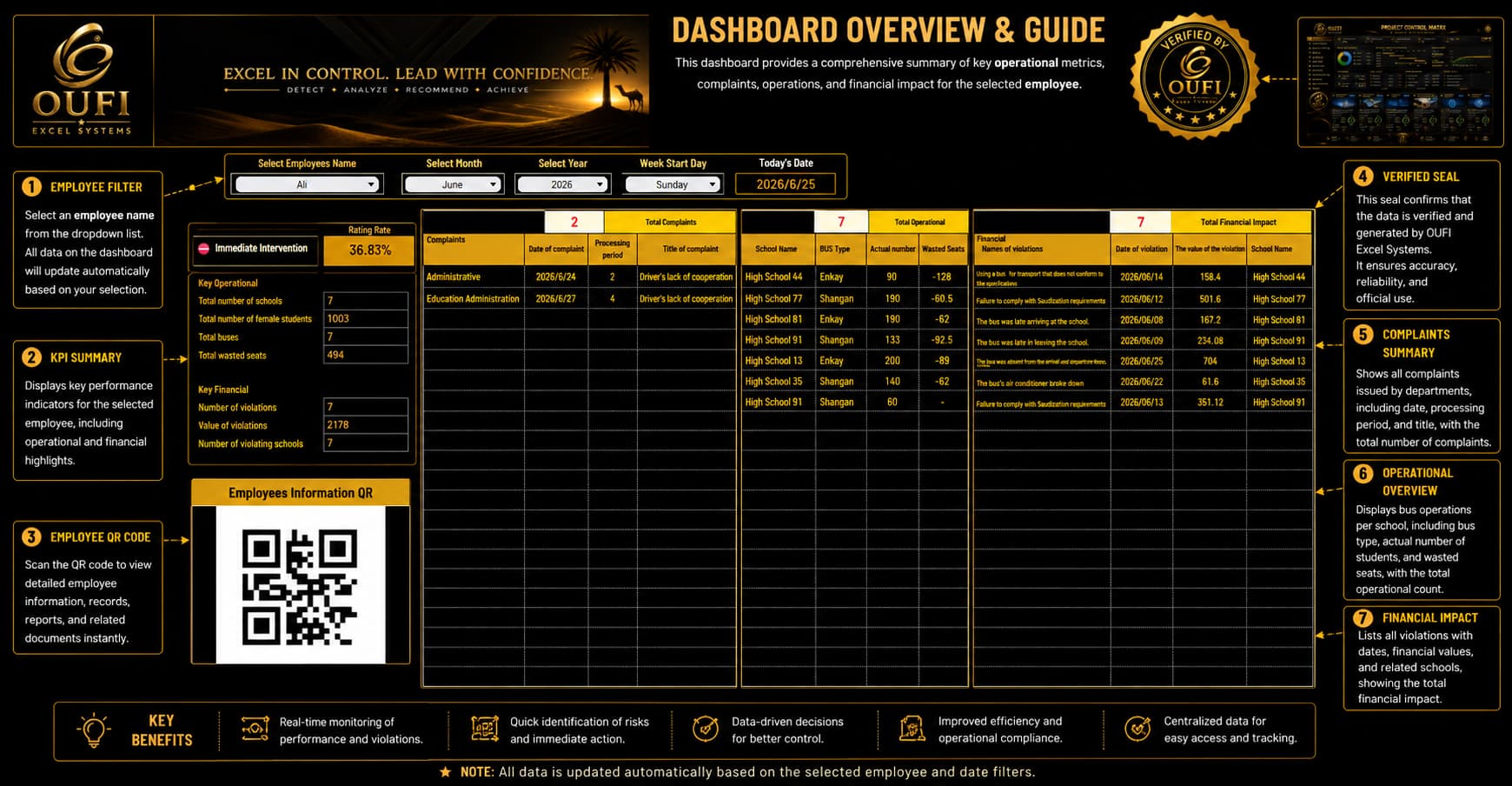
Task: Select the Education Administration complaint cell
Action: tap(474, 298)
